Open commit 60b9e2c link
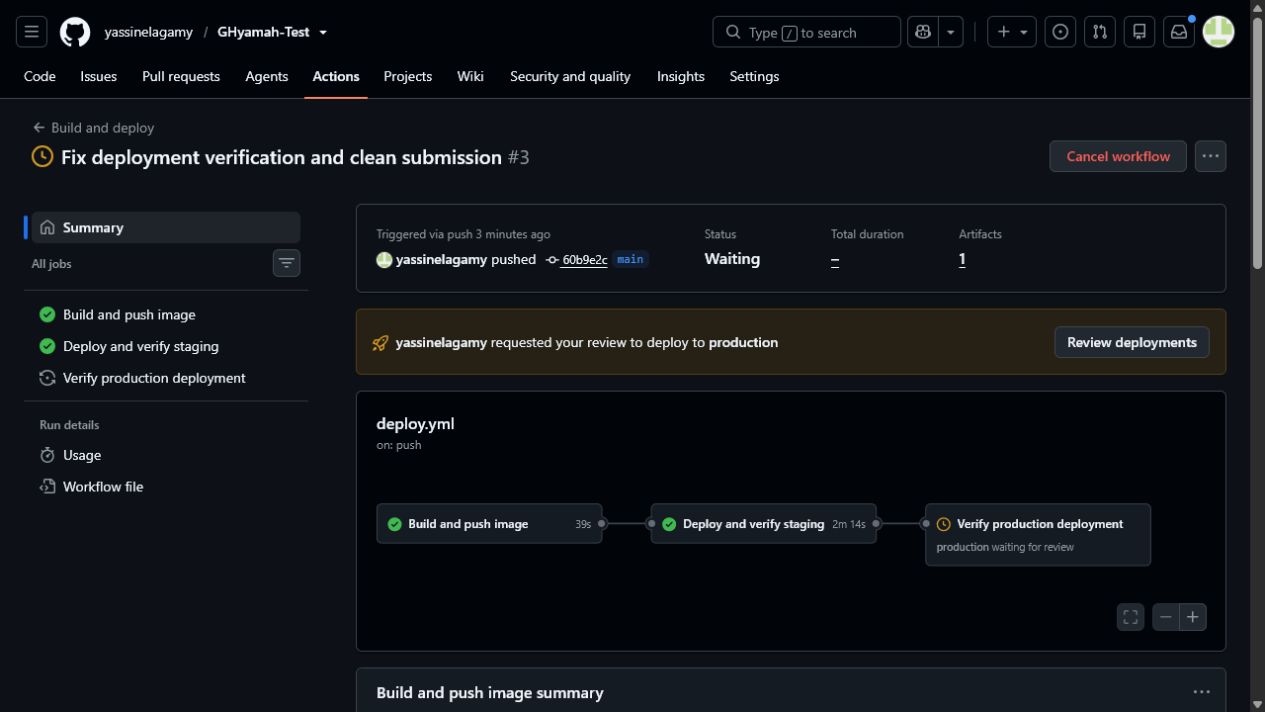1265x712 pixels. coord(584,260)
